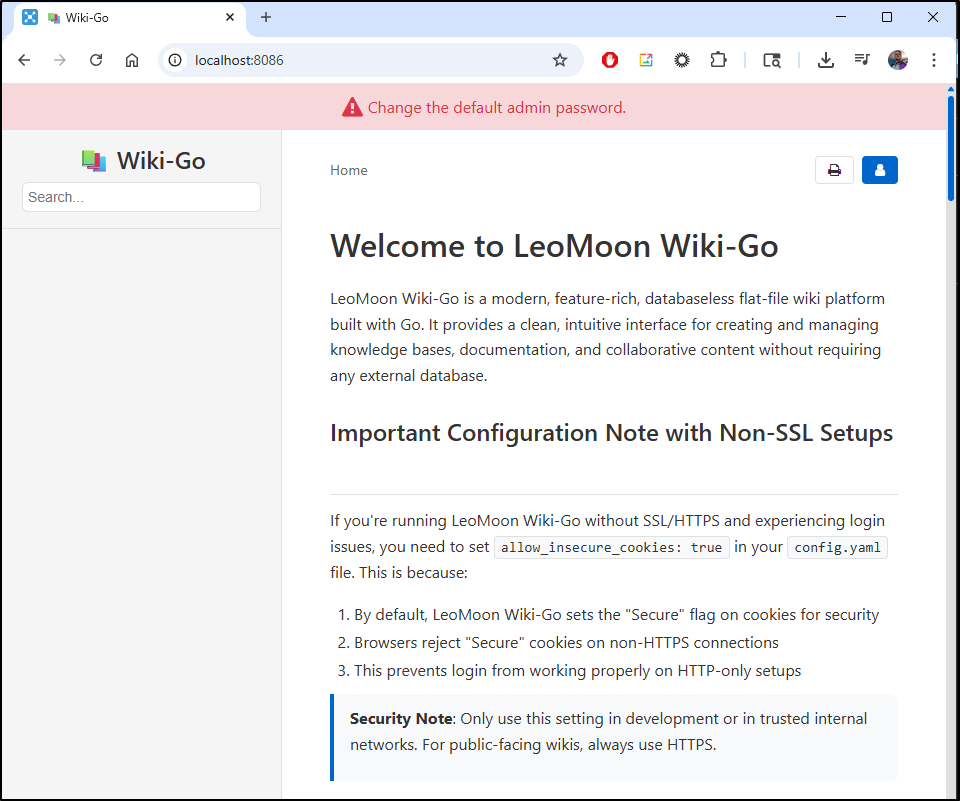Click the blue tab group icon
The height and width of the screenshot is (801, 960).
click(x=29, y=17)
